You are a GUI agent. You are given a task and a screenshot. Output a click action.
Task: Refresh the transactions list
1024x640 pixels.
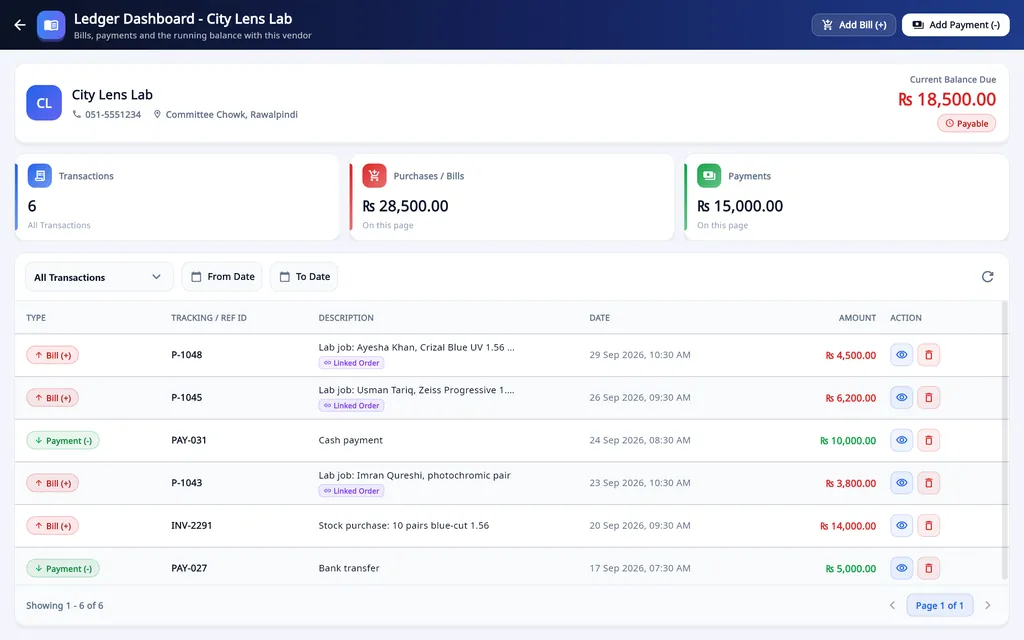tap(987, 277)
